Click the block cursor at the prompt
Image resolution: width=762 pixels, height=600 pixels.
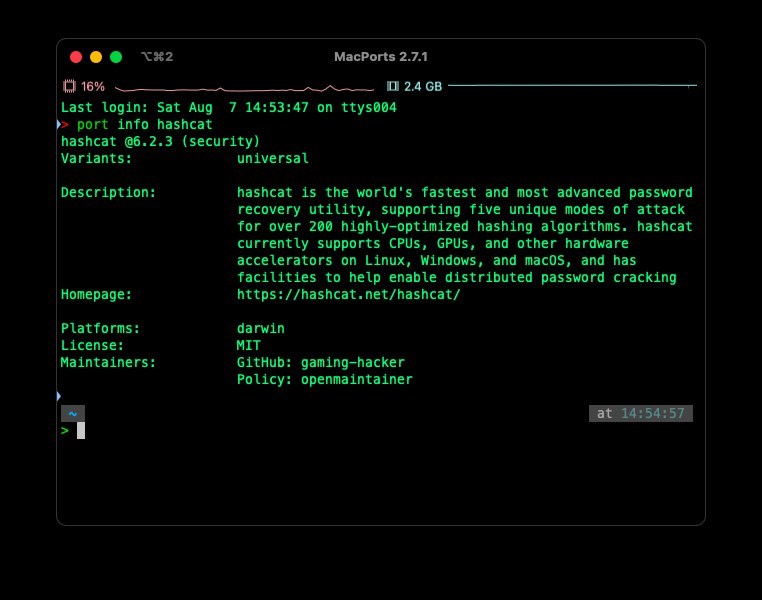(x=81, y=430)
